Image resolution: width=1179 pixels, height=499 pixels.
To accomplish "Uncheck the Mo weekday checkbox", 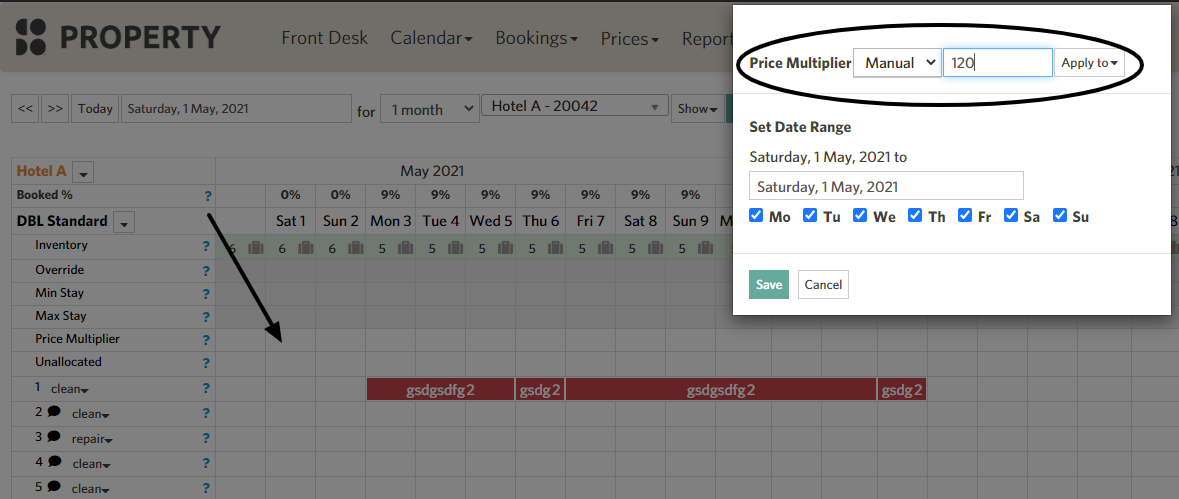I will (x=756, y=216).
